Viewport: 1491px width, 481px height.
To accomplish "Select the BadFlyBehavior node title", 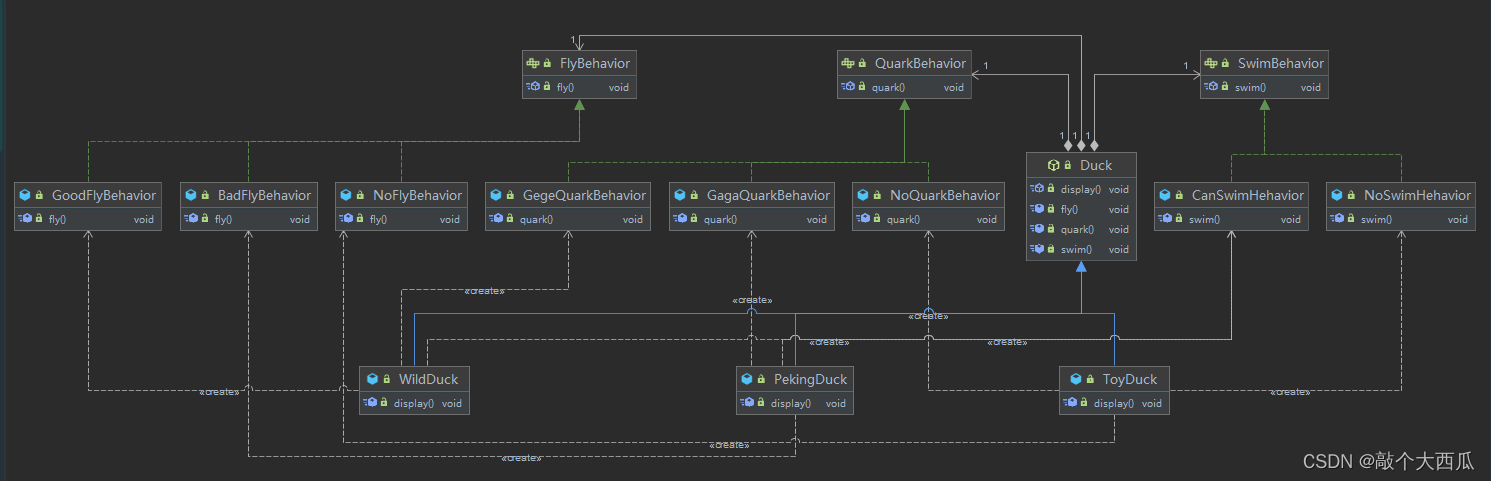I will 264,195.
